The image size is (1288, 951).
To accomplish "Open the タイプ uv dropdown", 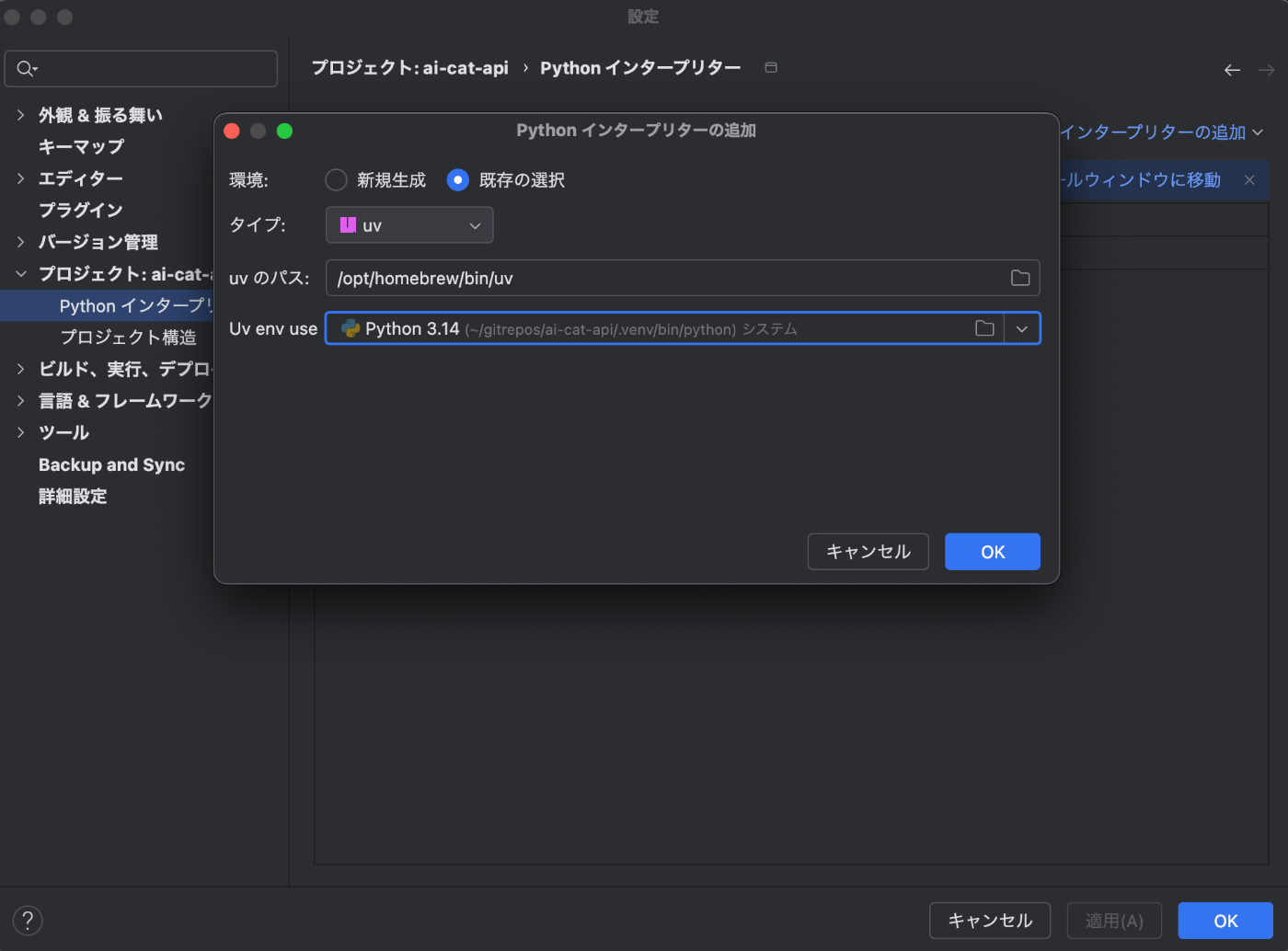I will (409, 225).
